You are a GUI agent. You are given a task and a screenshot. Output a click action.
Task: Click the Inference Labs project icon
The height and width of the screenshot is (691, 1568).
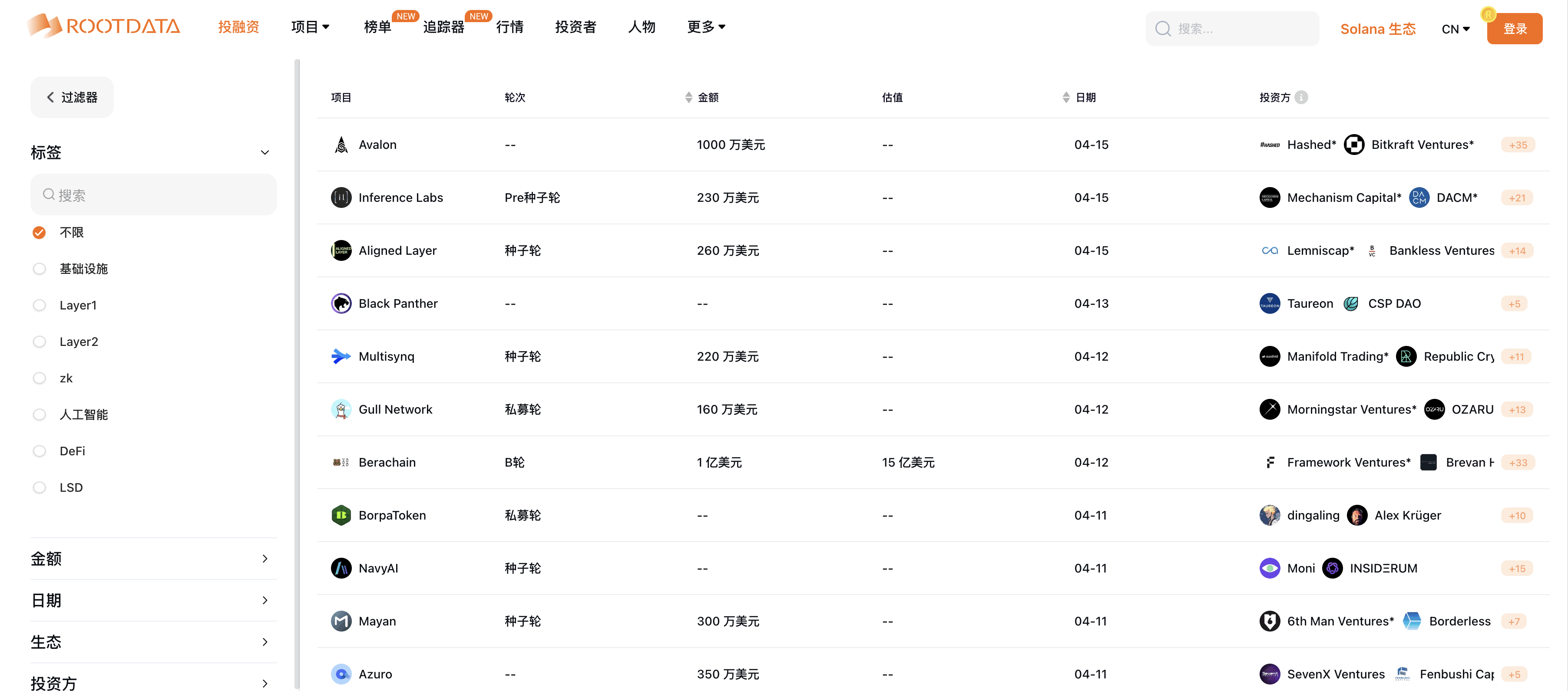pyautogui.click(x=341, y=197)
